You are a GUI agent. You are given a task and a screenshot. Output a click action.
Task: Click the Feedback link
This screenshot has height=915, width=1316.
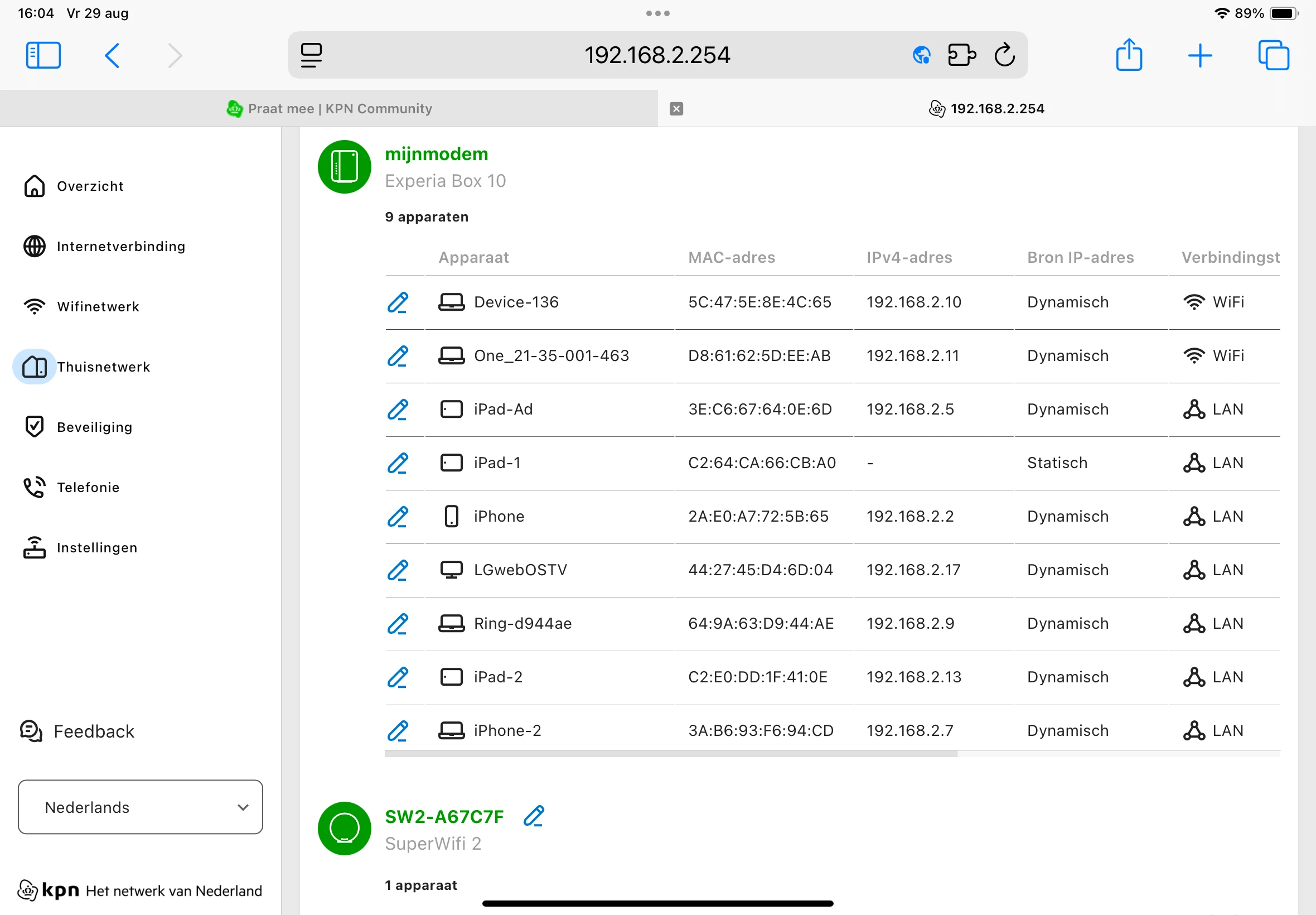93,731
